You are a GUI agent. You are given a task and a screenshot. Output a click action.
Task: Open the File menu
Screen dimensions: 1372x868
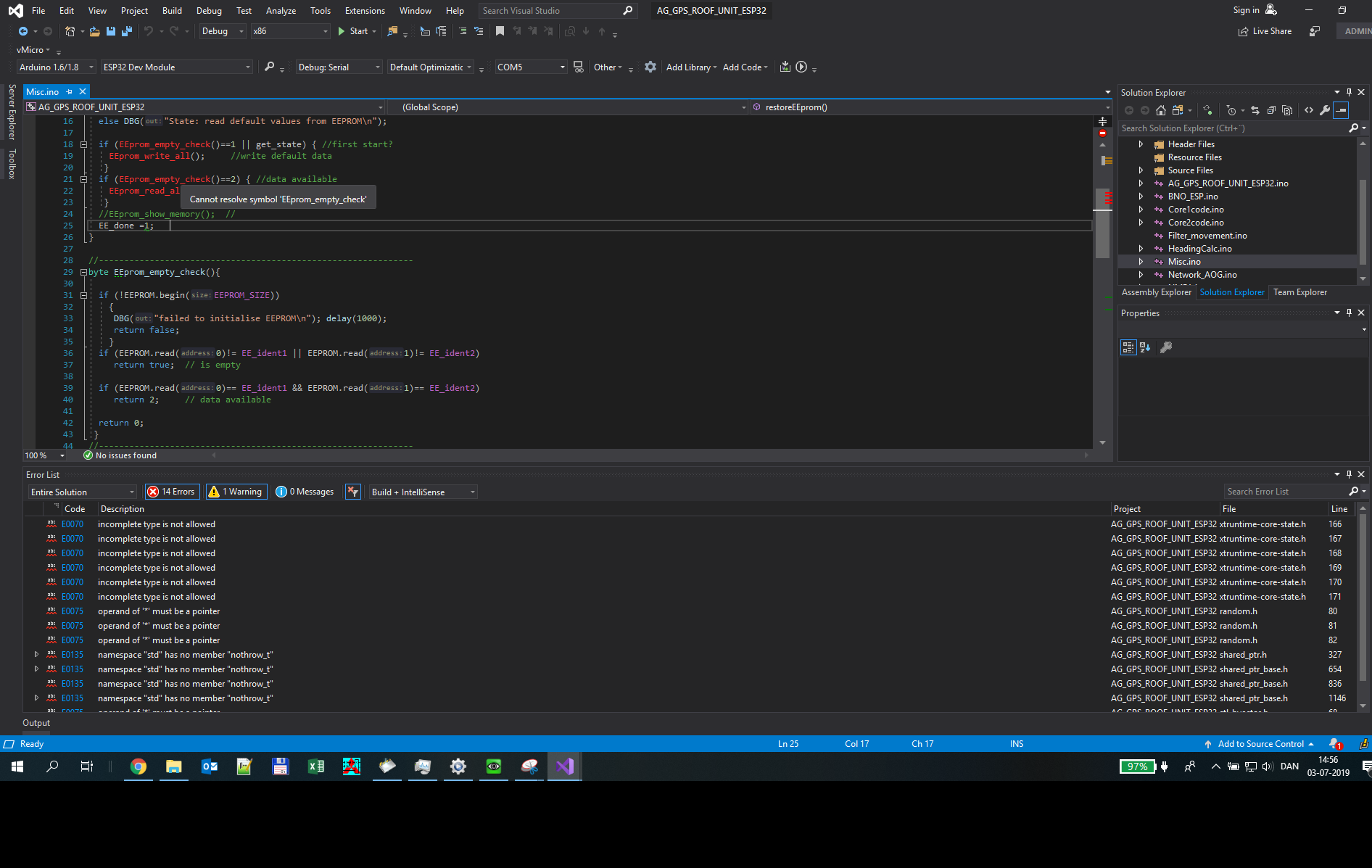pyautogui.click(x=38, y=10)
